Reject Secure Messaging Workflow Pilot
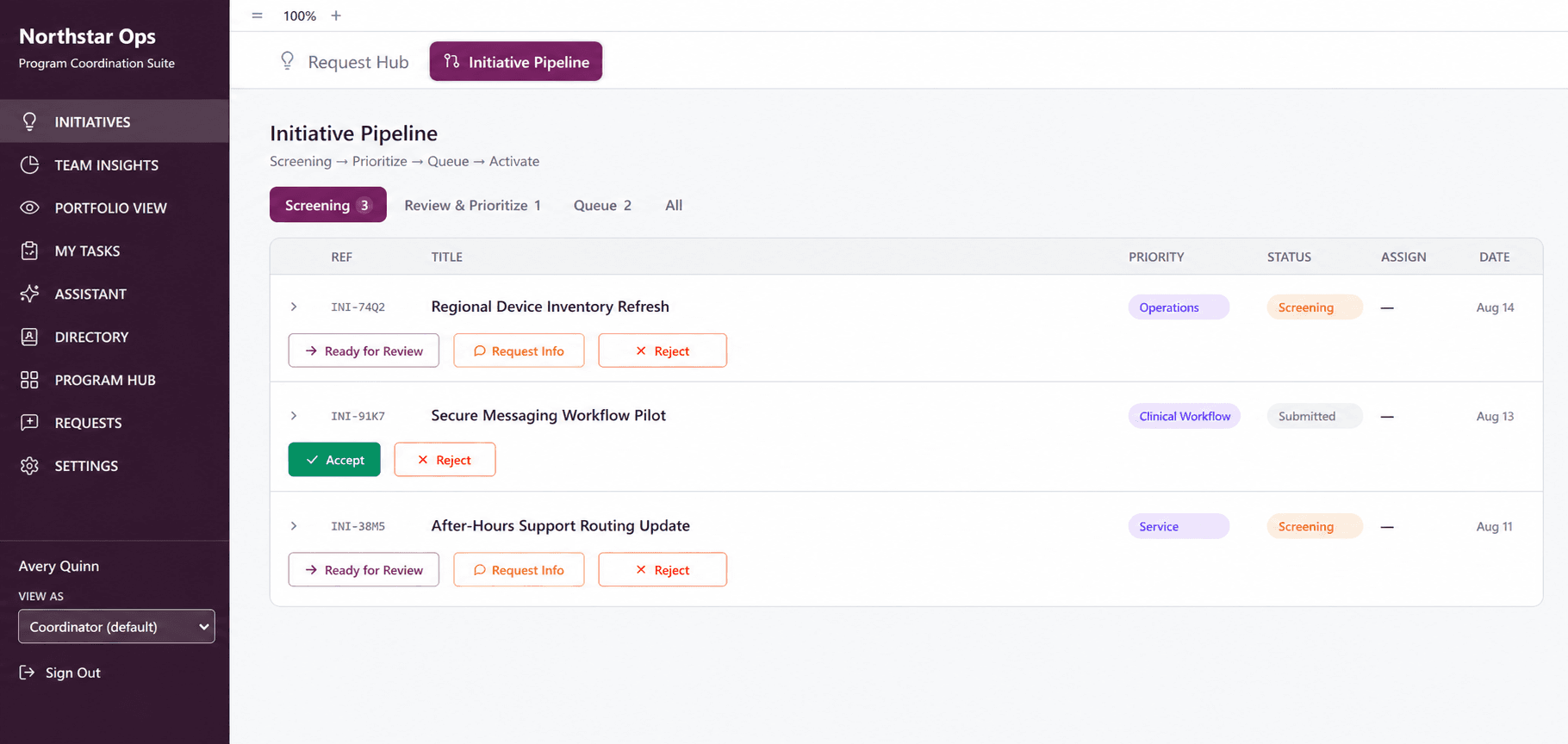The height and width of the screenshot is (744, 1568). [445, 460]
